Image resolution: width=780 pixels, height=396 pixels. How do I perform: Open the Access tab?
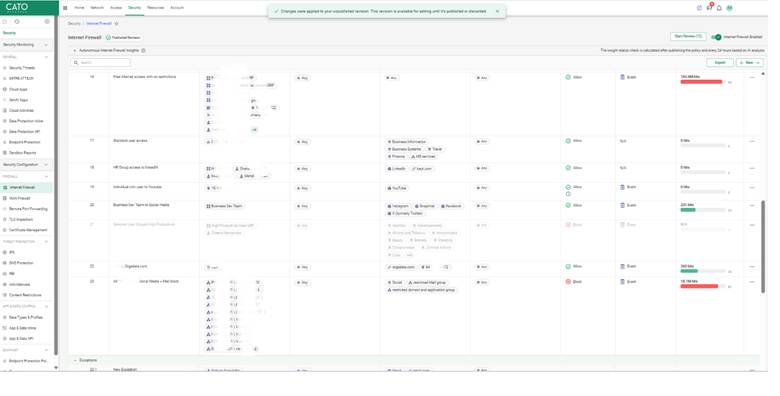point(116,8)
